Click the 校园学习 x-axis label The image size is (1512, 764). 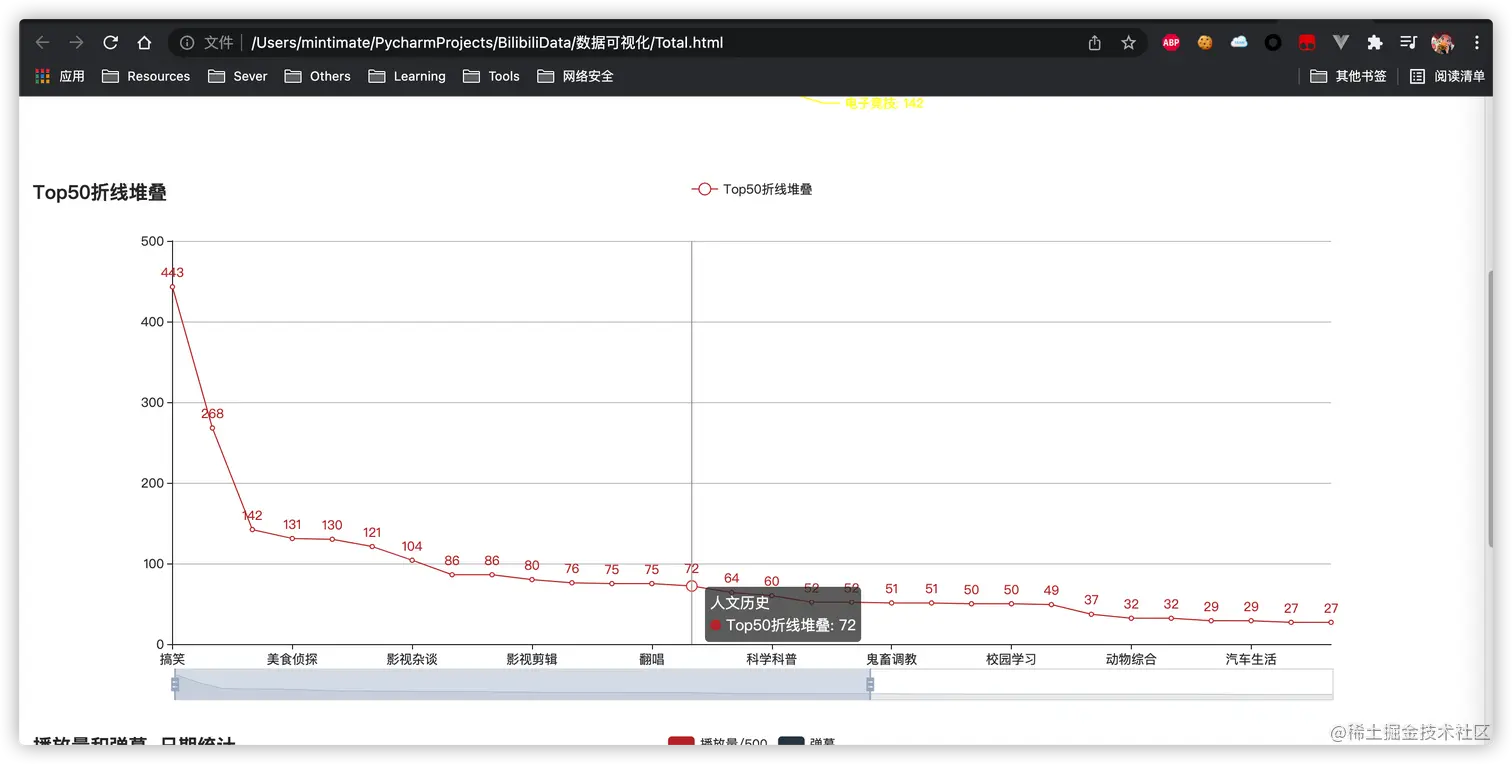(1011, 660)
